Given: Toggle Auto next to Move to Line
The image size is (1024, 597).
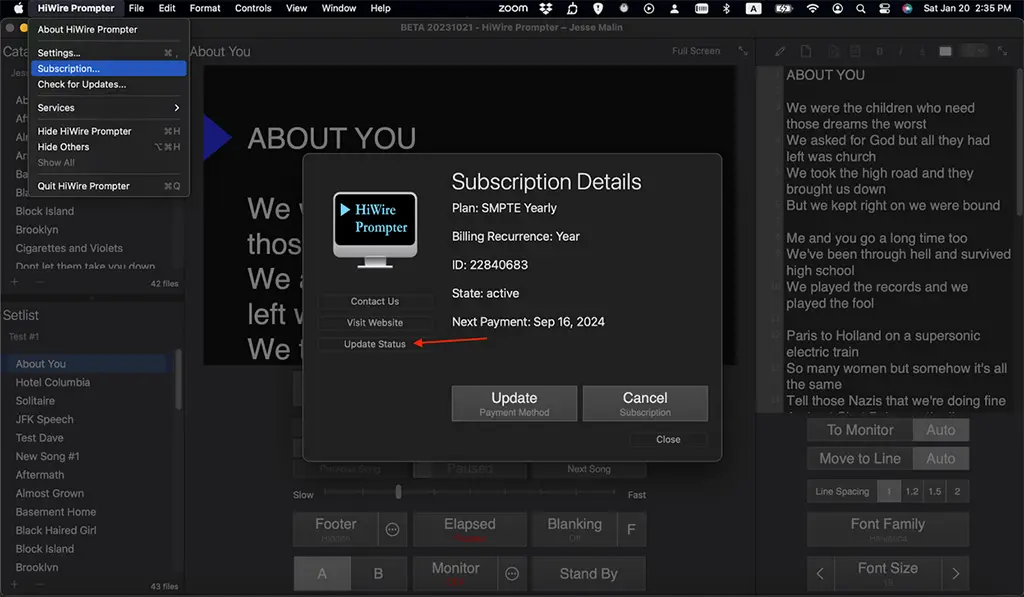Looking at the screenshot, I should tap(940, 459).
